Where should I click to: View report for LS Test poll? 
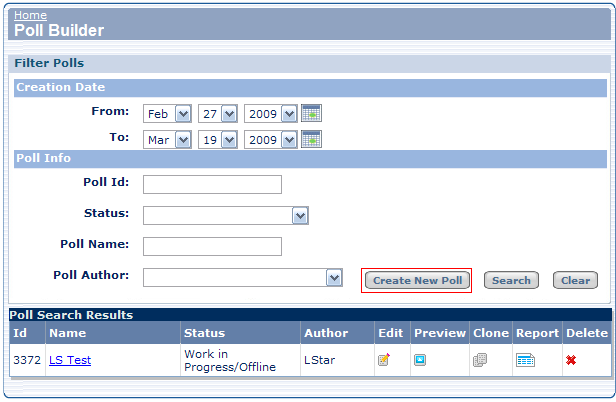coord(525,360)
